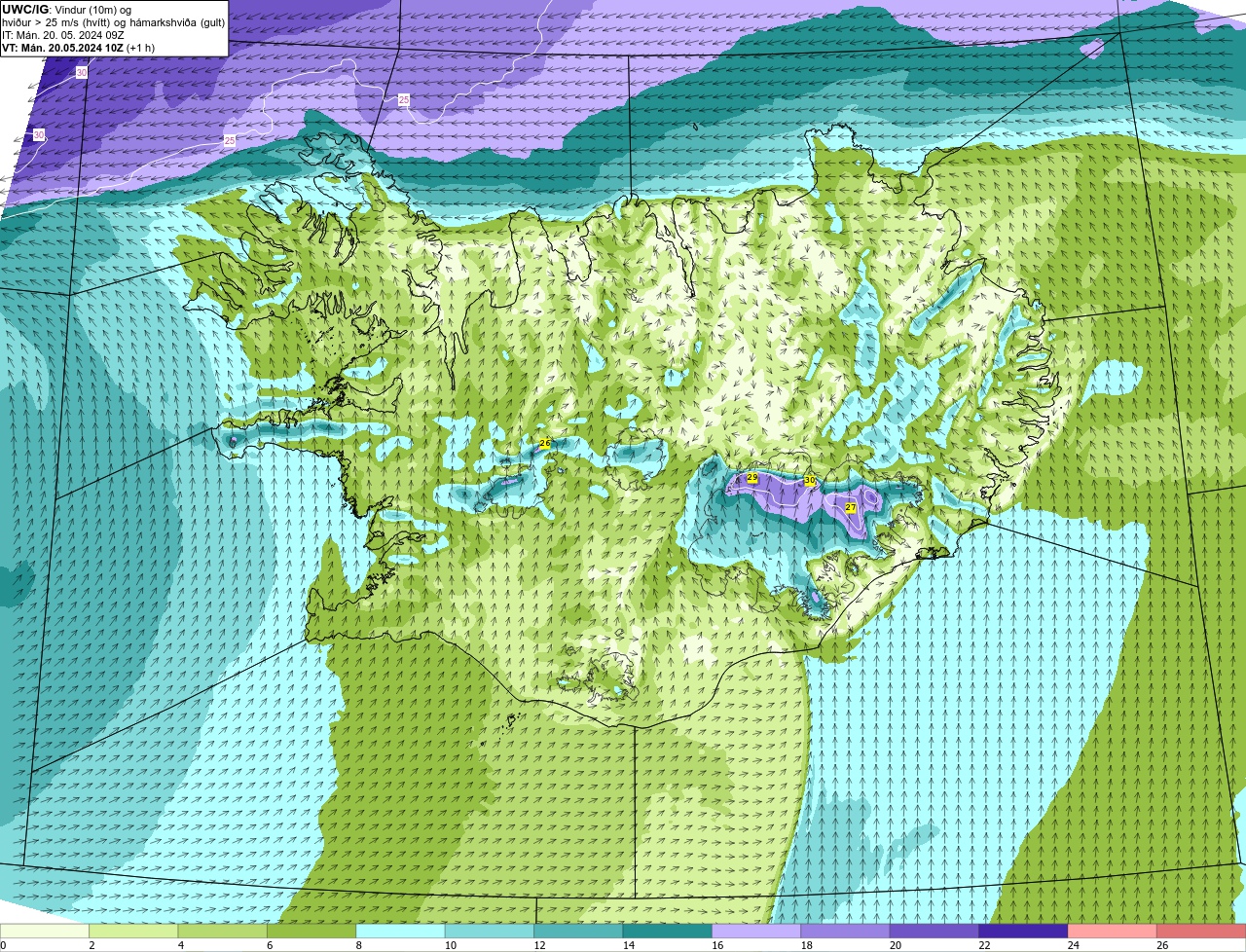Click the 22–24 m/s dark indigo legend swatch

(x=1024, y=931)
